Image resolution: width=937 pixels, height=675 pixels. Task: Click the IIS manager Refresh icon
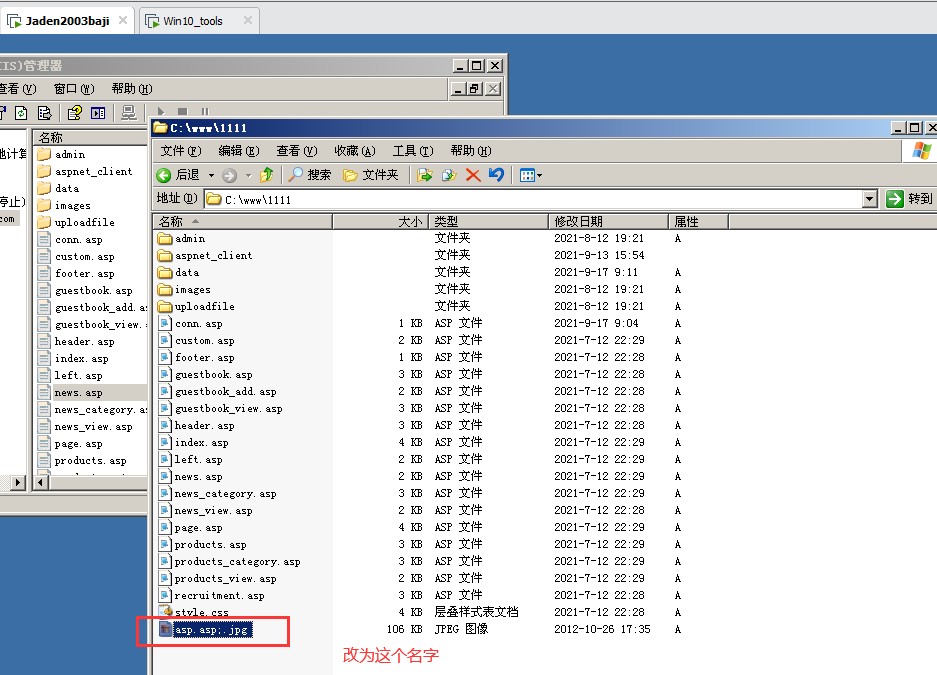pyautogui.click(x=20, y=113)
